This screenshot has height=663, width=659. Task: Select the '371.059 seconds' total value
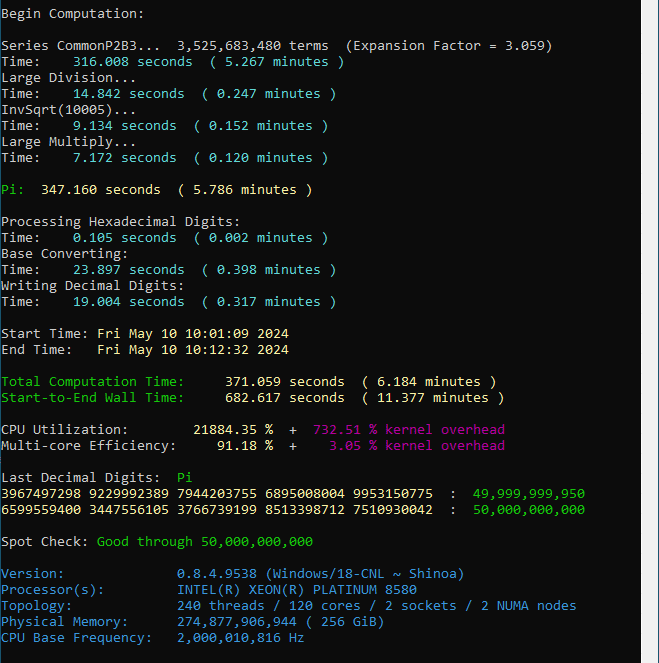click(285, 382)
